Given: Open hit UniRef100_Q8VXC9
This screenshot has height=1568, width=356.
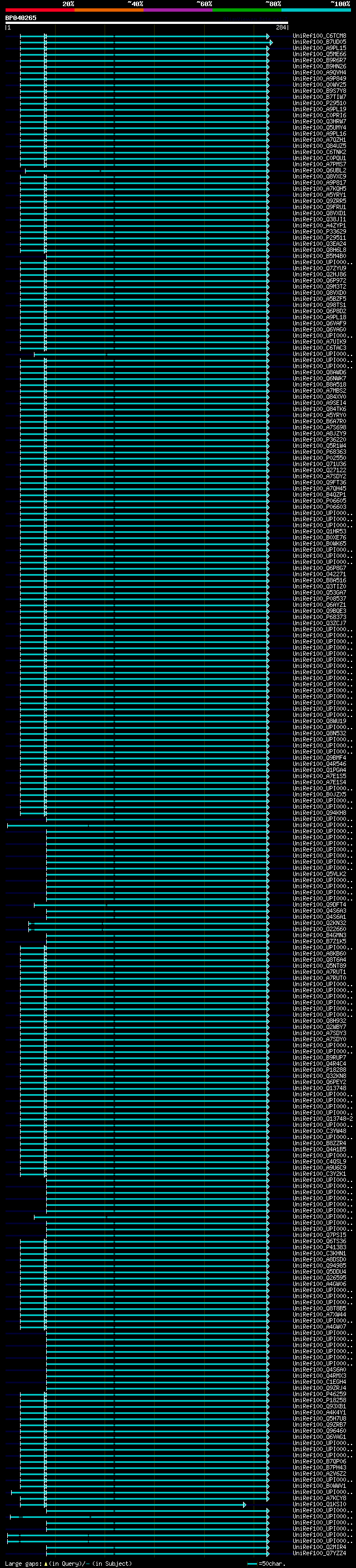Looking at the screenshot, I should pyautogui.click(x=319, y=176).
